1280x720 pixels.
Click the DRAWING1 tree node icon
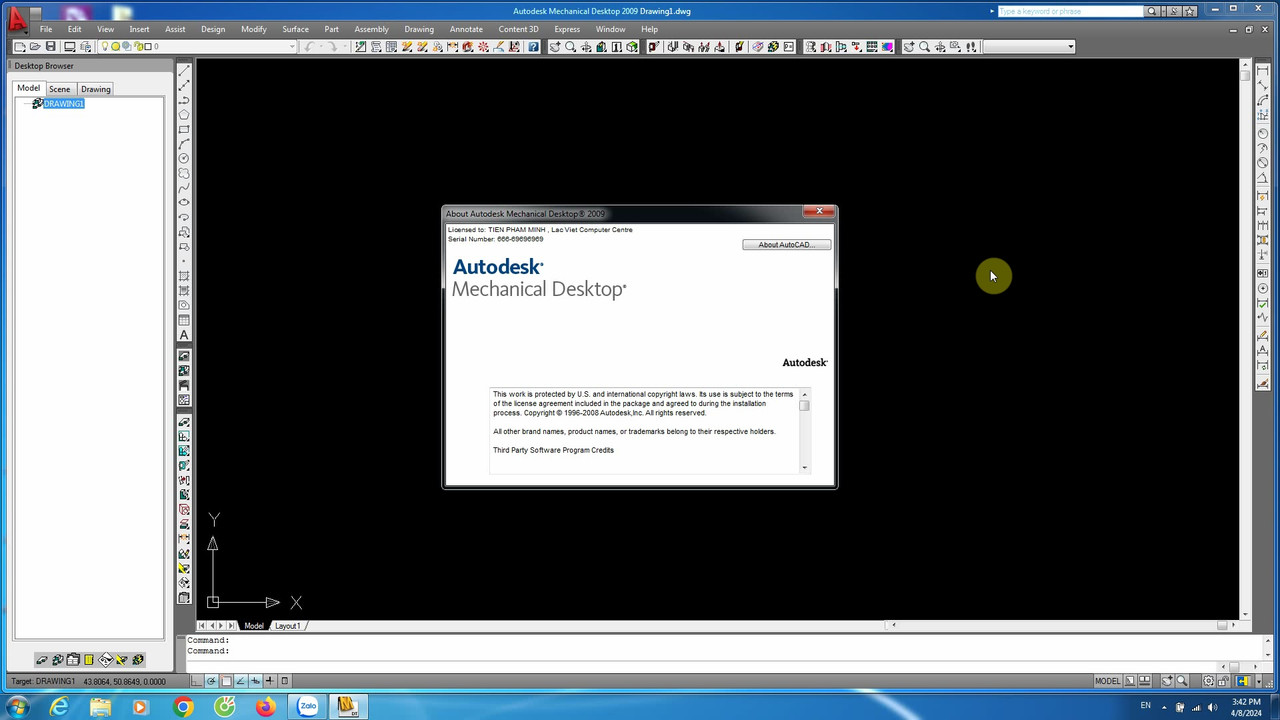(37, 104)
